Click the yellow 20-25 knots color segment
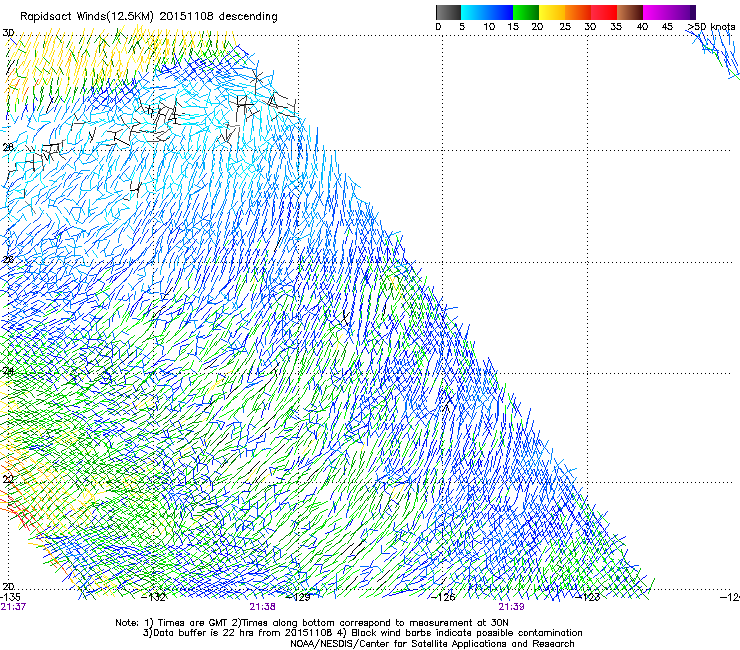The image size is (740, 650). point(552,12)
